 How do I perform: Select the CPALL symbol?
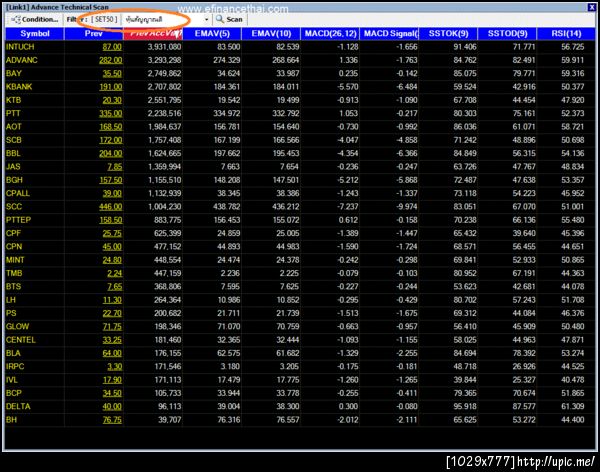(x=18, y=193)
